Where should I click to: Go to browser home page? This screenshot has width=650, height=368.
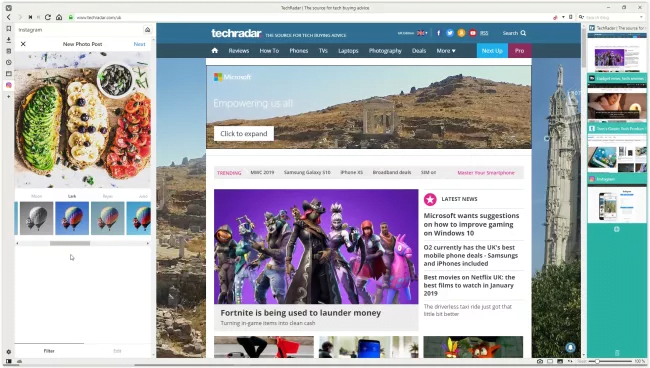click(x=59, y=17)
